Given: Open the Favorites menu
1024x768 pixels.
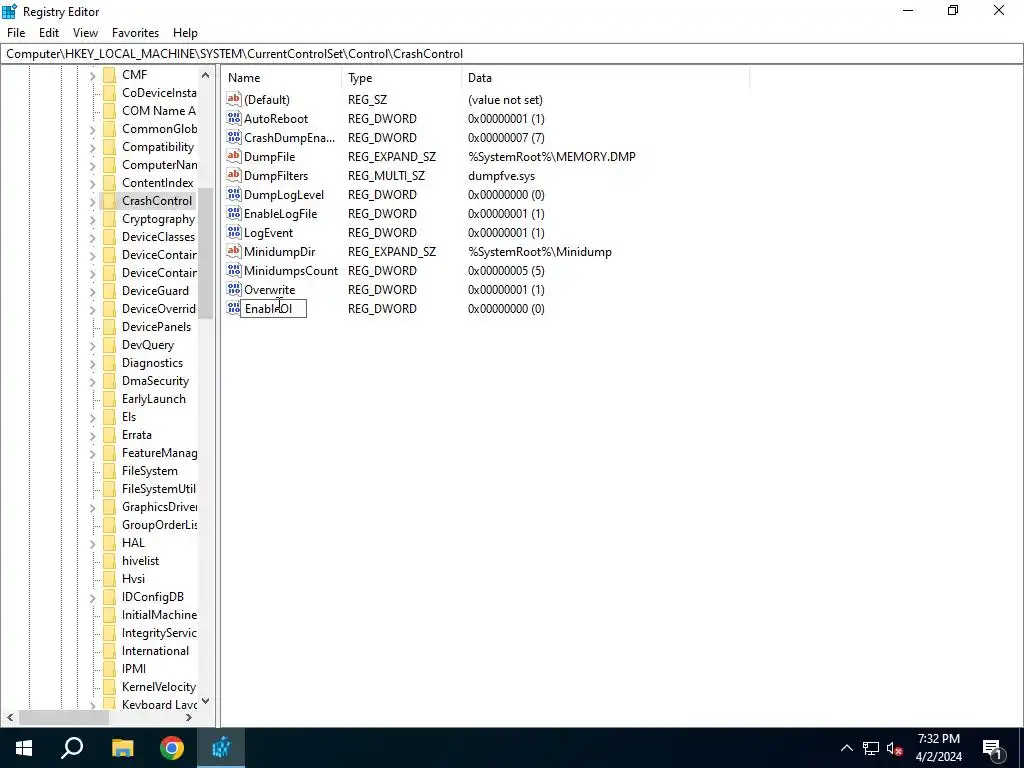Looking at the screenshot, I should [135, 33].
